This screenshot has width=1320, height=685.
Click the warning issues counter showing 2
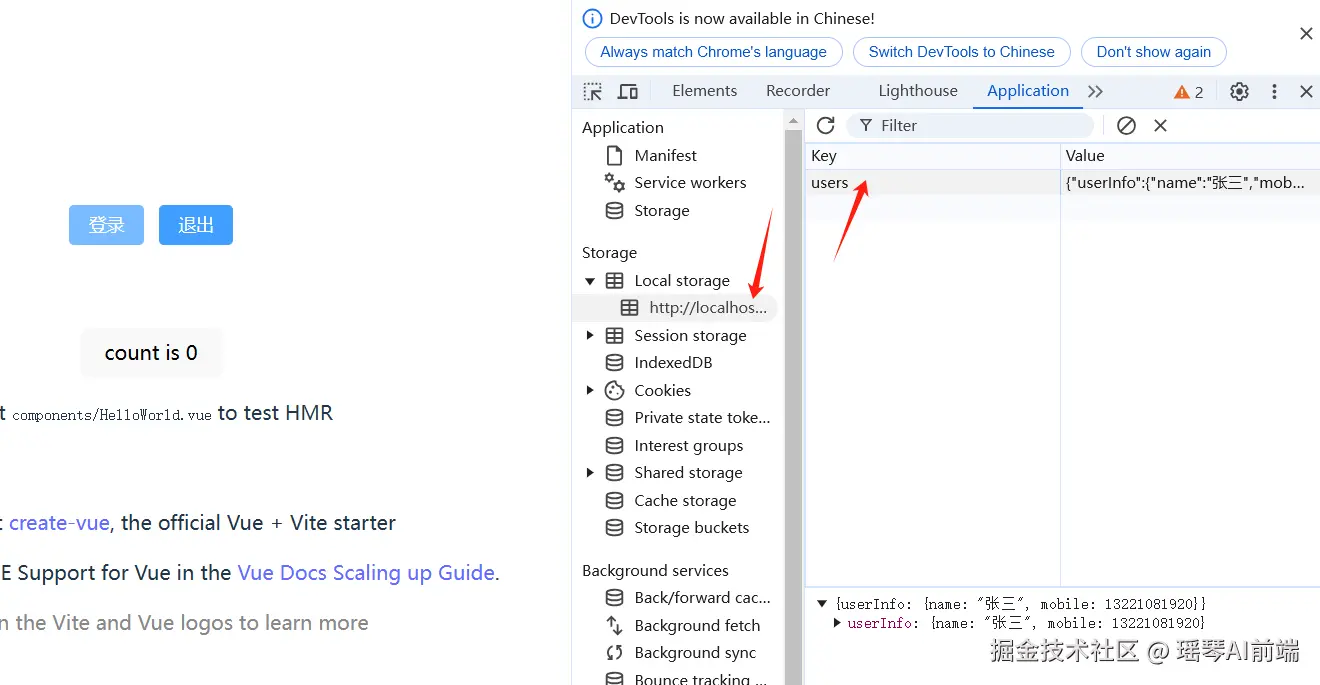click(x=1189, y=92)
